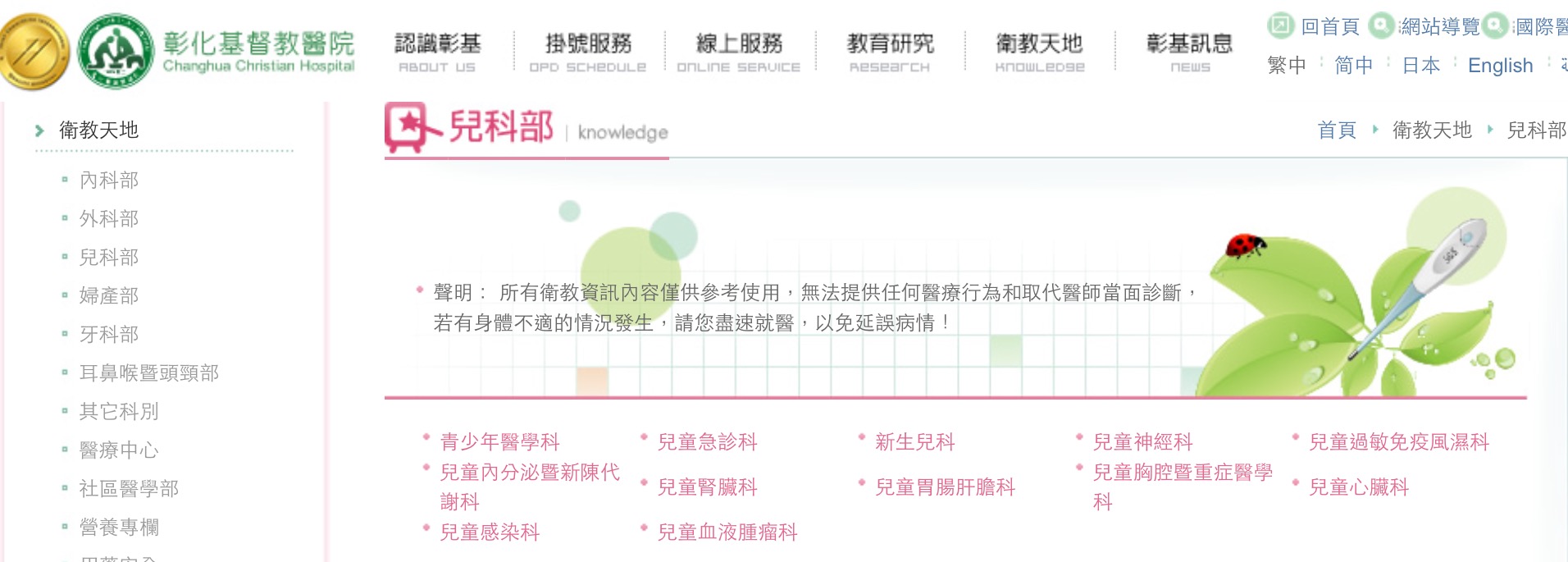Open the 彰基訊息 News menu
Screen dimensions: 1568x562
1189,52
